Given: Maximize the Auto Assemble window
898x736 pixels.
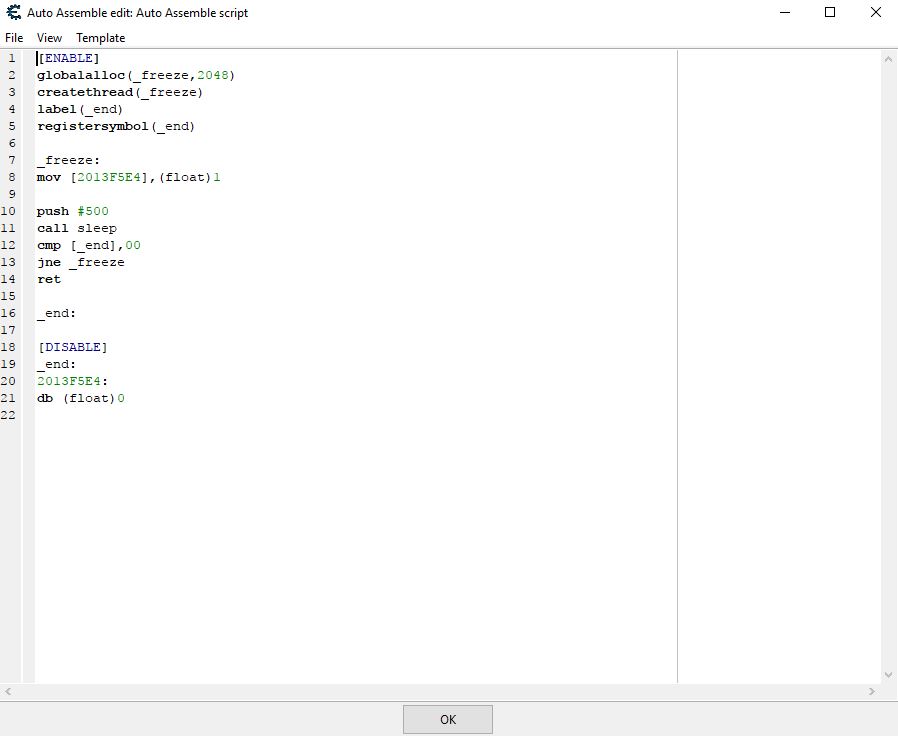Looking at the screenshot, I should click(x=830, y=13).
